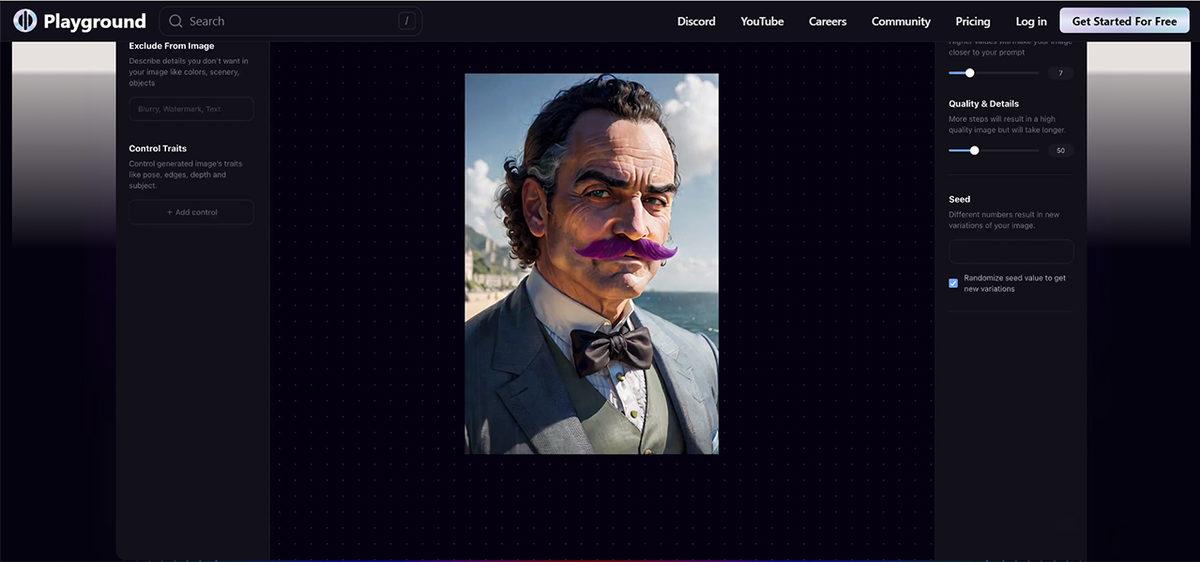The height and width of the screenshot is (562, 1200).
Task: Click the magnifying glass search icon
Action: [x=176, y=21]
